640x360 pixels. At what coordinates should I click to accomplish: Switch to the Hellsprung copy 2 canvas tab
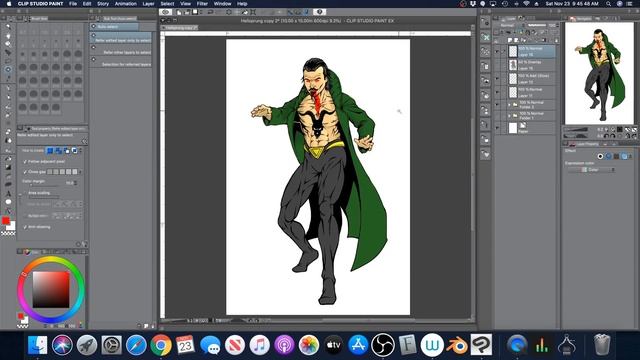point(180,28)
